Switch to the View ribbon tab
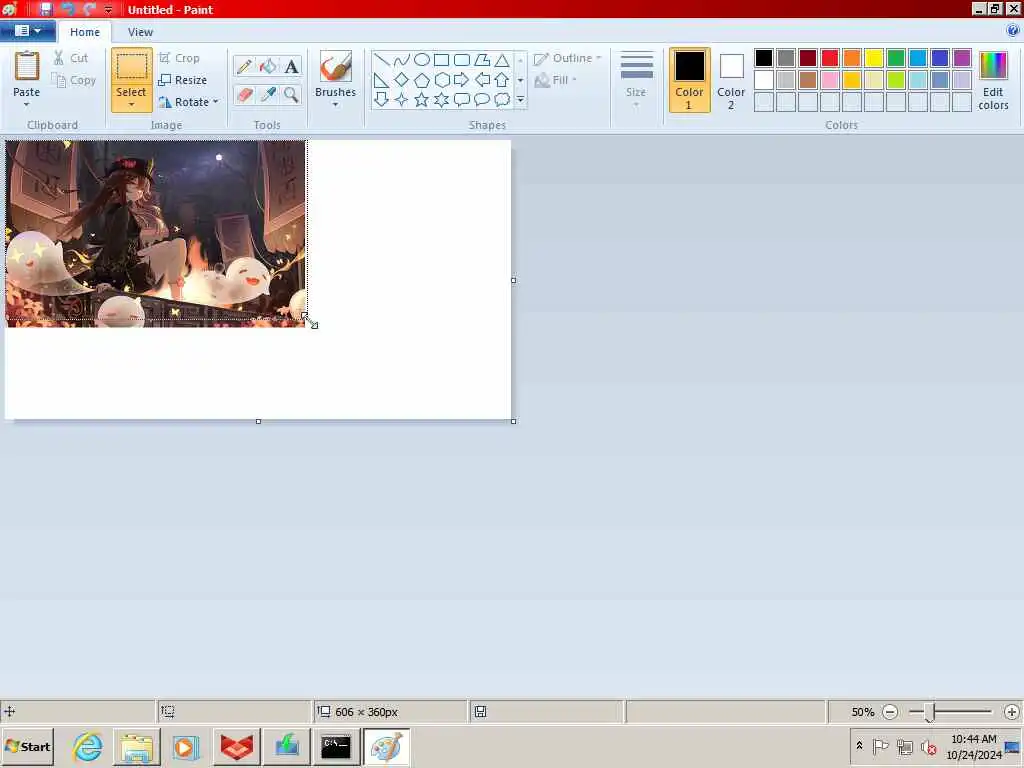 coord(140,32)
